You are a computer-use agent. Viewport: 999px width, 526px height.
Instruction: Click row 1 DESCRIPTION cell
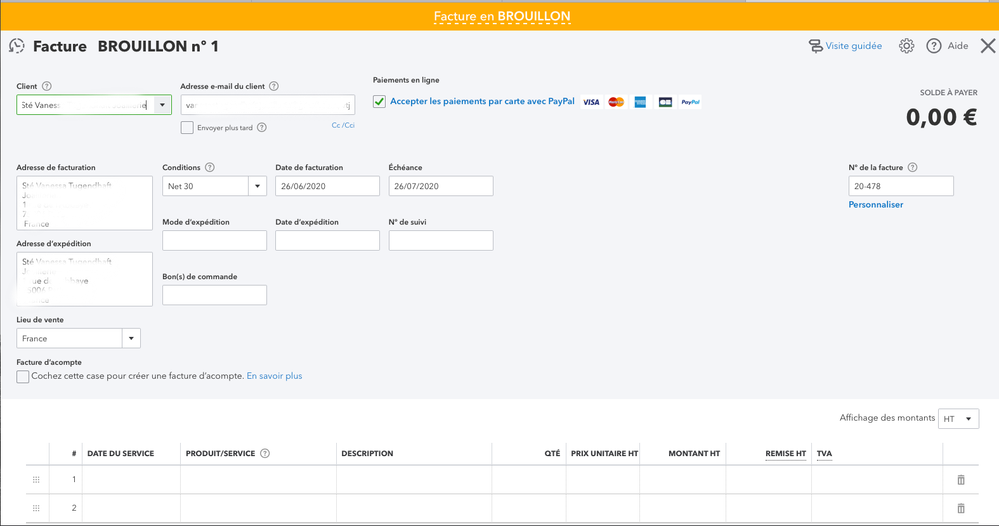point(414,480)
